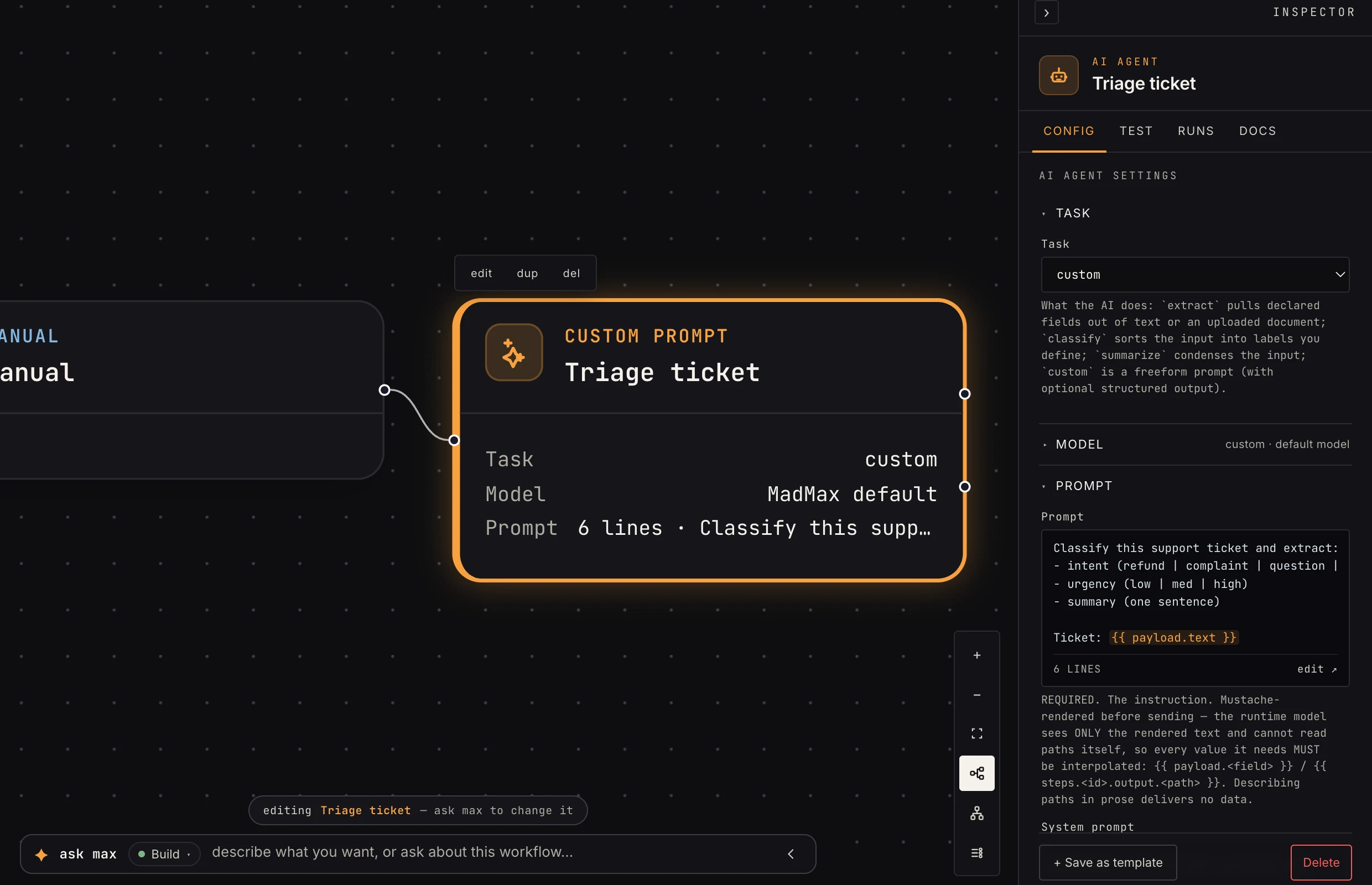Click the lower right output port of Triage ticket

point(964,487)
